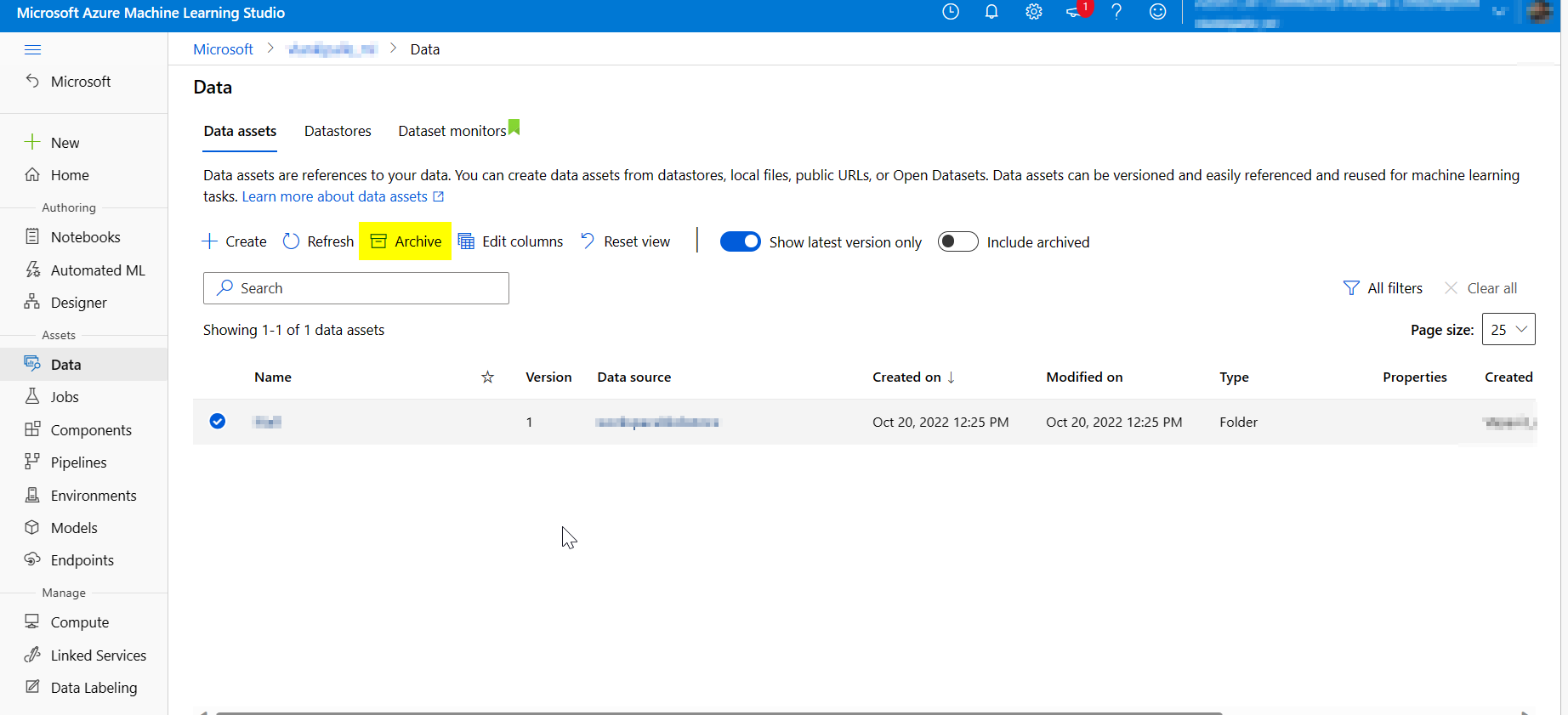This screenshot has height=715, width=1568.
Task: Open recent activity clock icon
Action: (x=951, y=12)
